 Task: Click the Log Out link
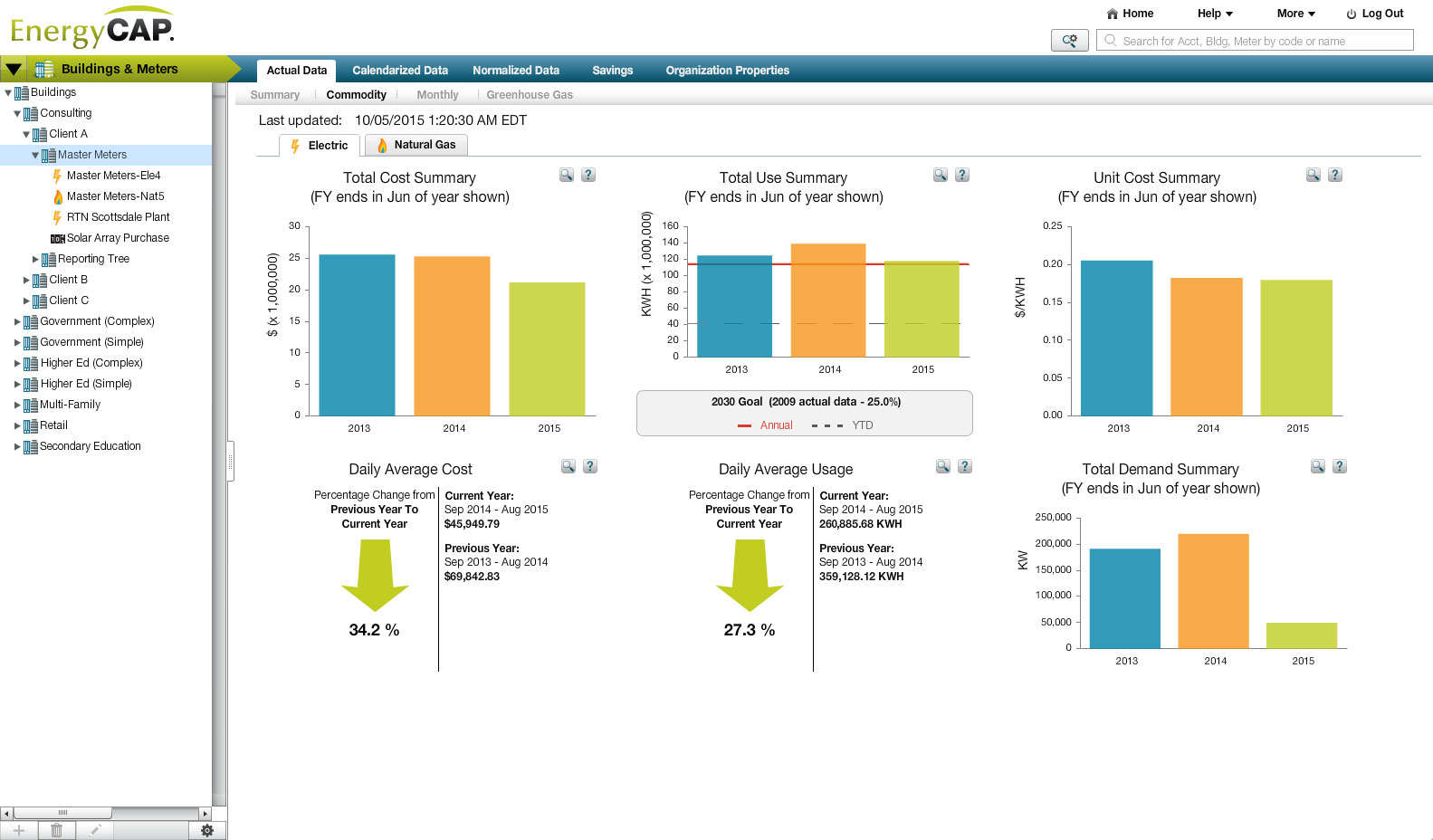point(1374,14)
